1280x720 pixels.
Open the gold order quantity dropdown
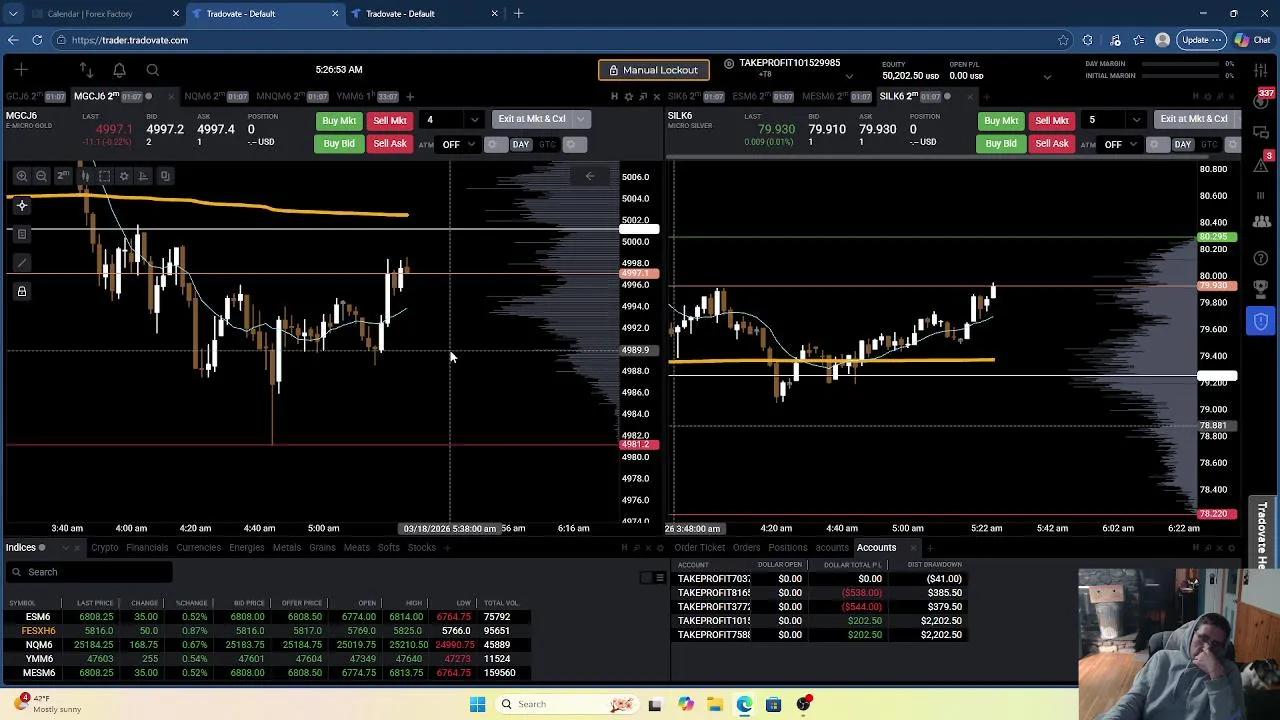(x=474, y=120)
